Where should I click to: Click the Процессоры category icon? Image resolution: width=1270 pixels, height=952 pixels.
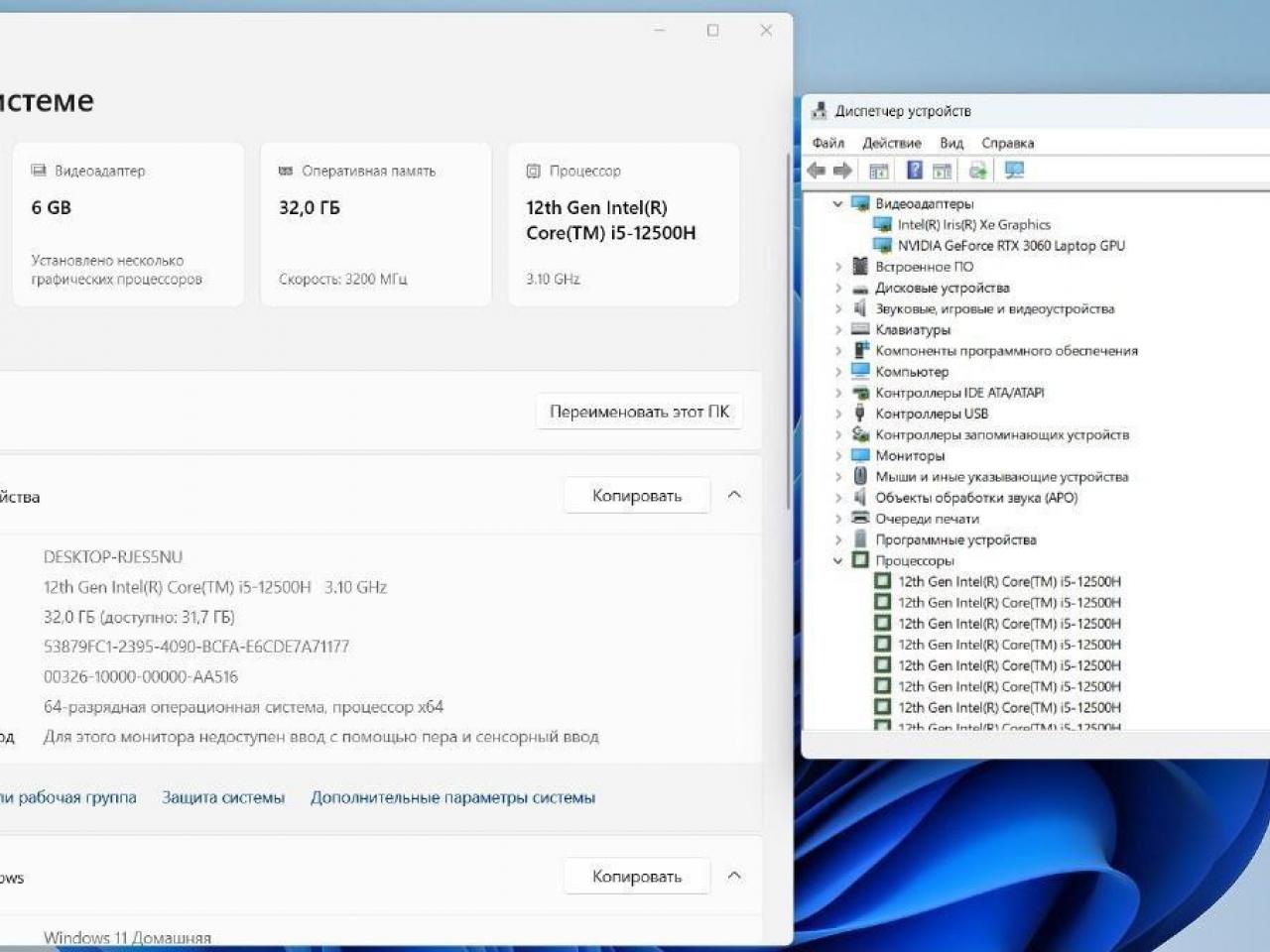[860, 560]
